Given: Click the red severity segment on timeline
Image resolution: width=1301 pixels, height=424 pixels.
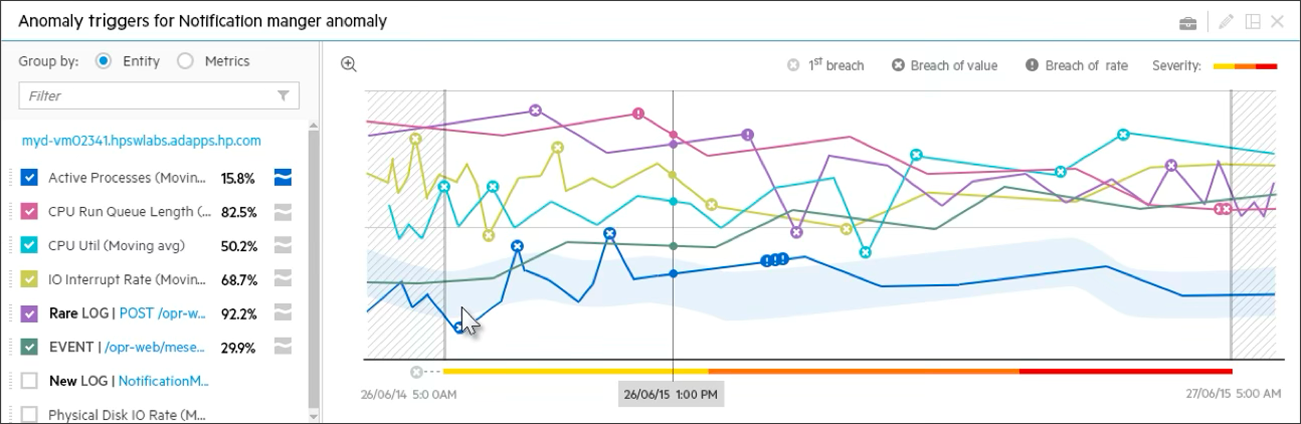Looking at the screenshot, I should pos(1125,371).
